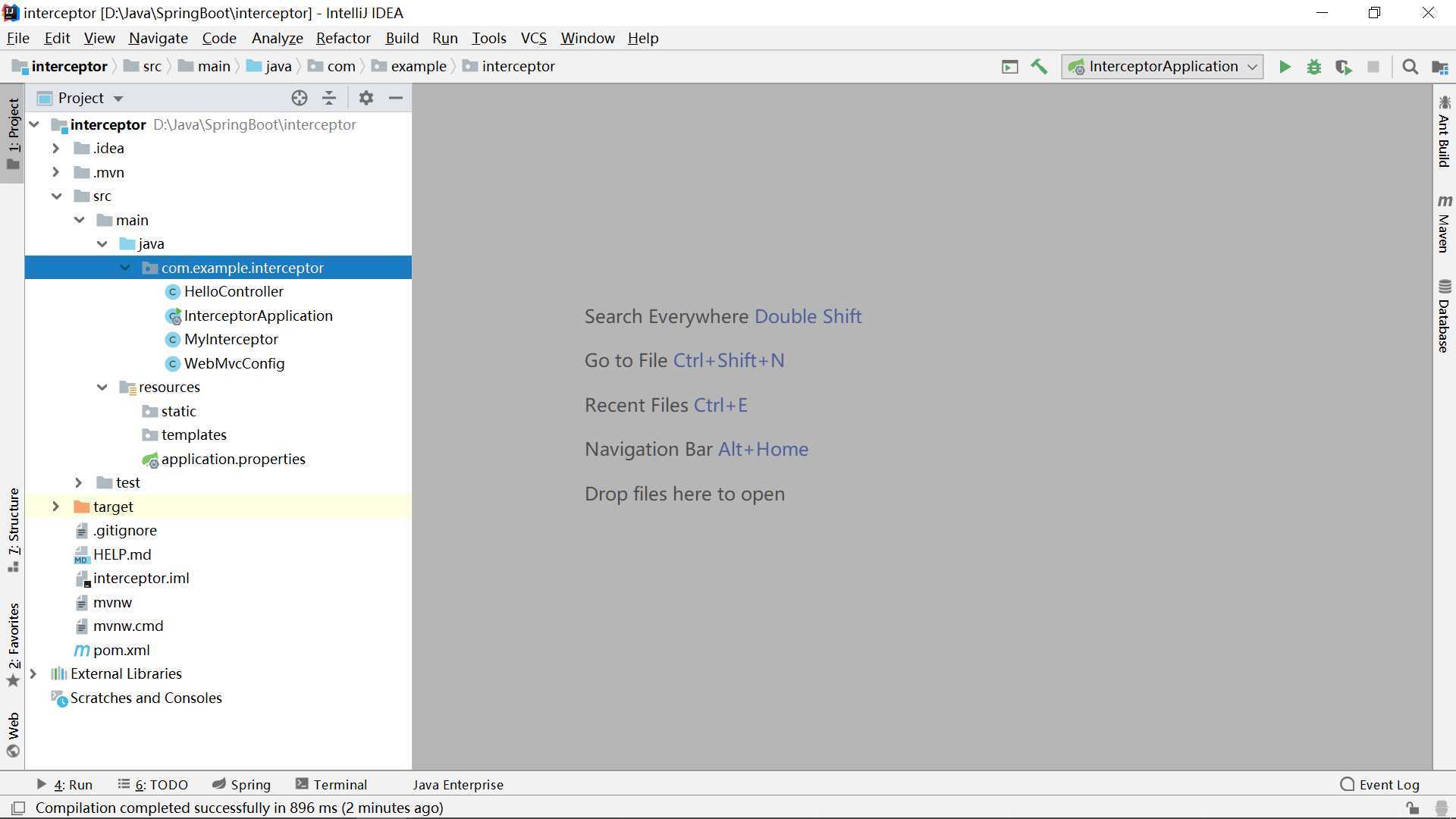Open the Analyze menu
The height and width of the screenshot is (819, 1456).
click(x=277, y=38)
